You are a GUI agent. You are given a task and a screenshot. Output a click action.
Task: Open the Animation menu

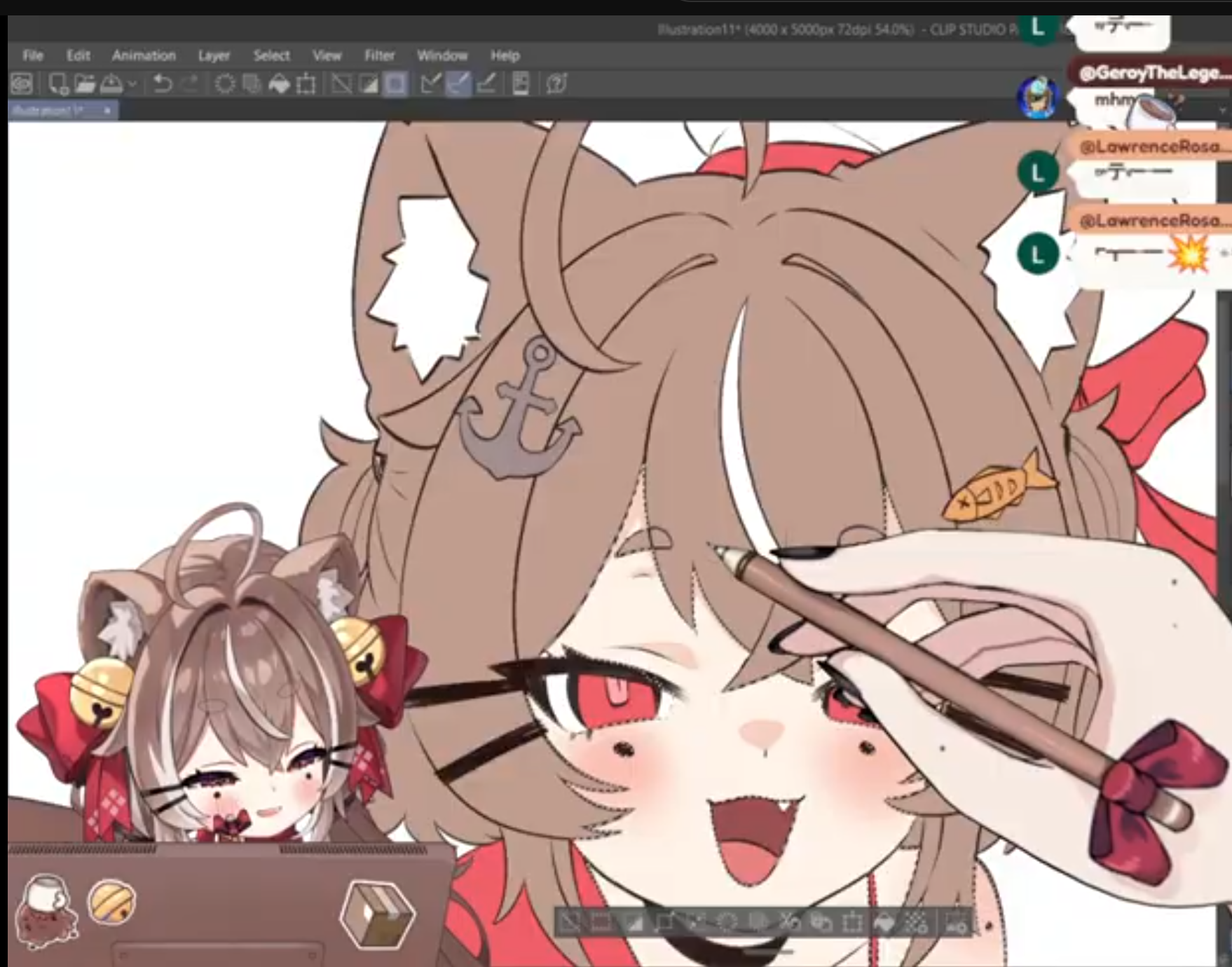point(144,55)
